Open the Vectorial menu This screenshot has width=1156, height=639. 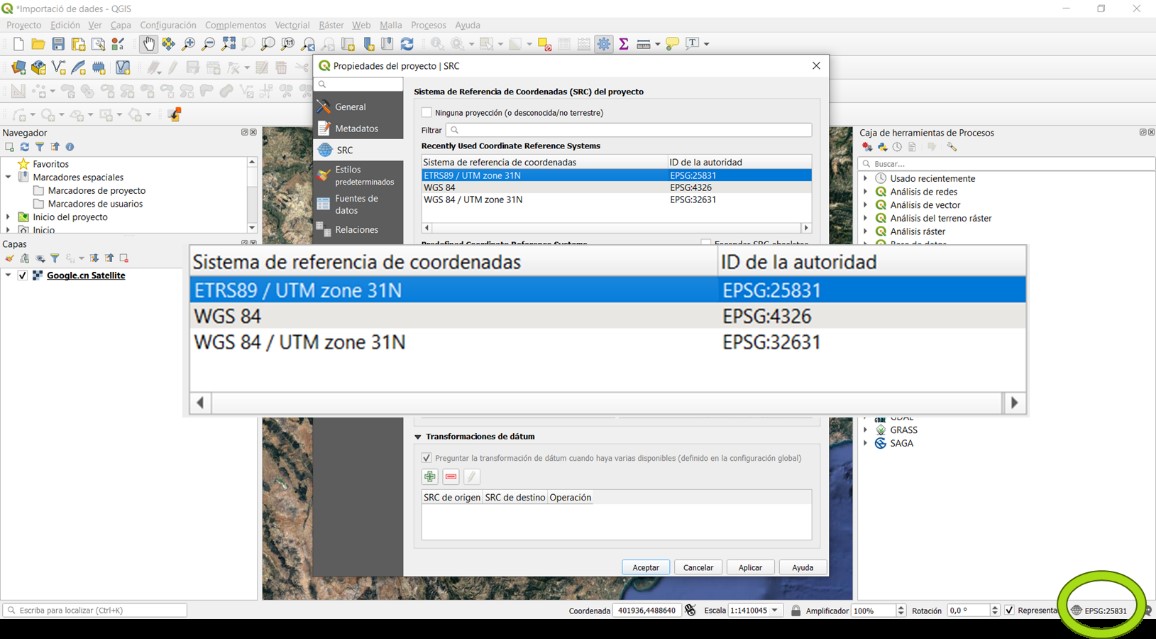(x=292, y=25)
